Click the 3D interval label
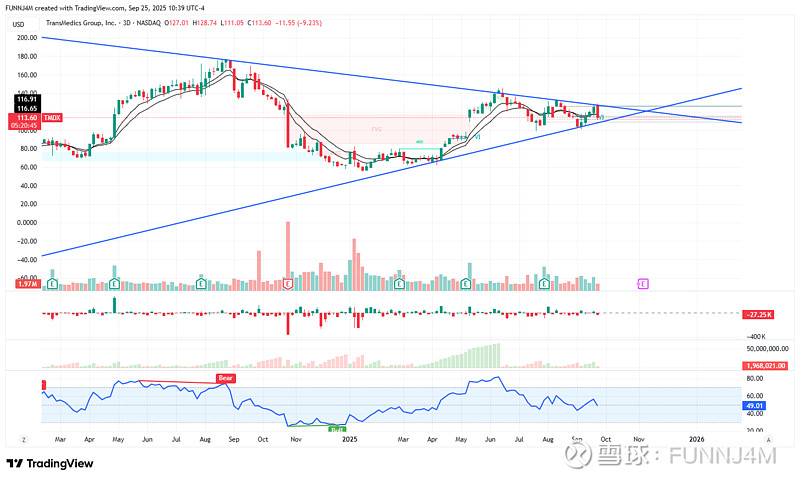The height and width of the screenshot is (480, 800). click(127, 23)
